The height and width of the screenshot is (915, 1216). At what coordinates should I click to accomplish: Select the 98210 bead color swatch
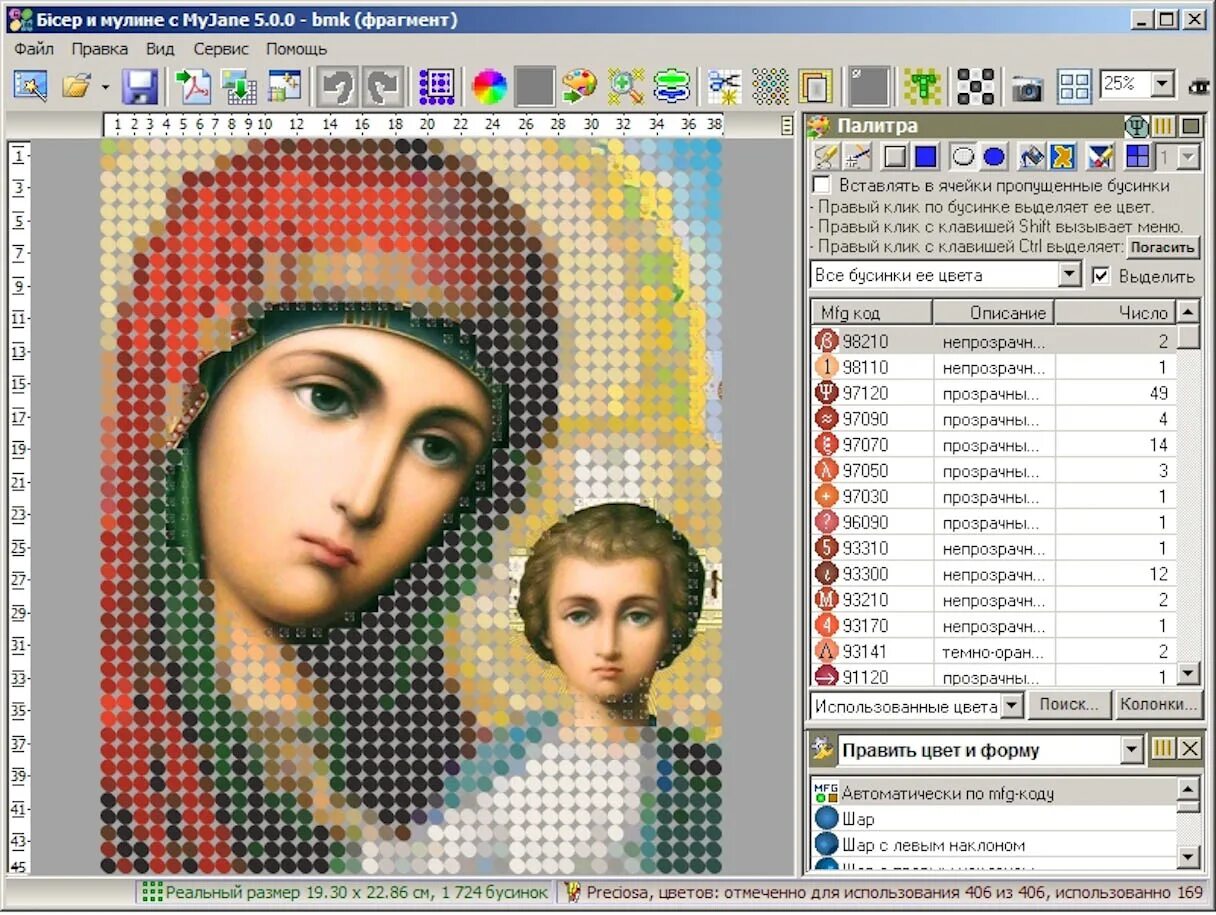(x=826, y=341)
